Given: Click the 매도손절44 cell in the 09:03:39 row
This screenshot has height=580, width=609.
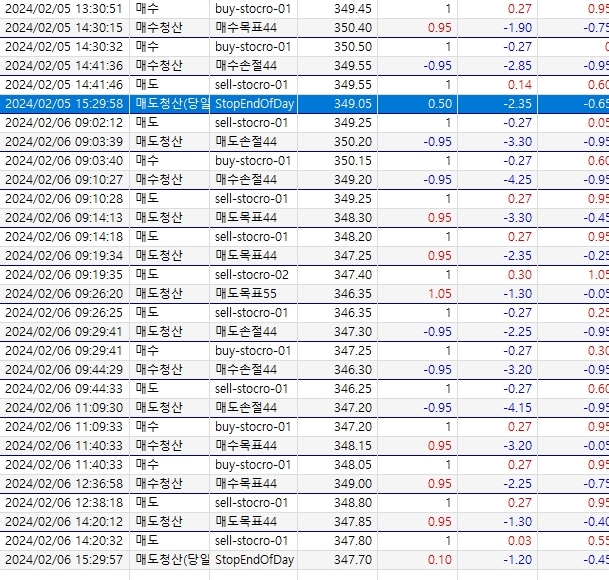Looking at the screenshot, I should (245, 141).
